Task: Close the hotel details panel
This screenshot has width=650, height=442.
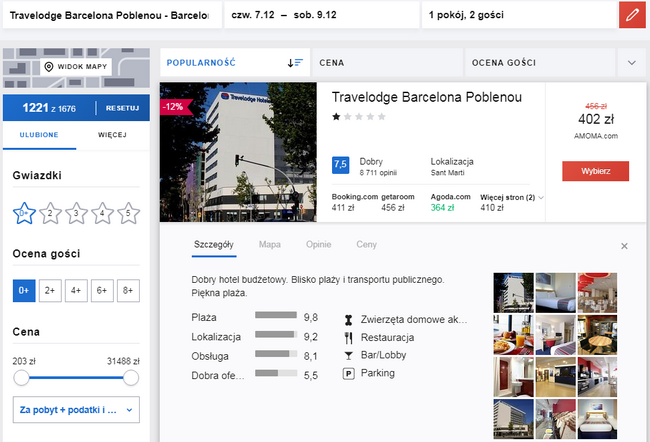Action: point(624,245)
